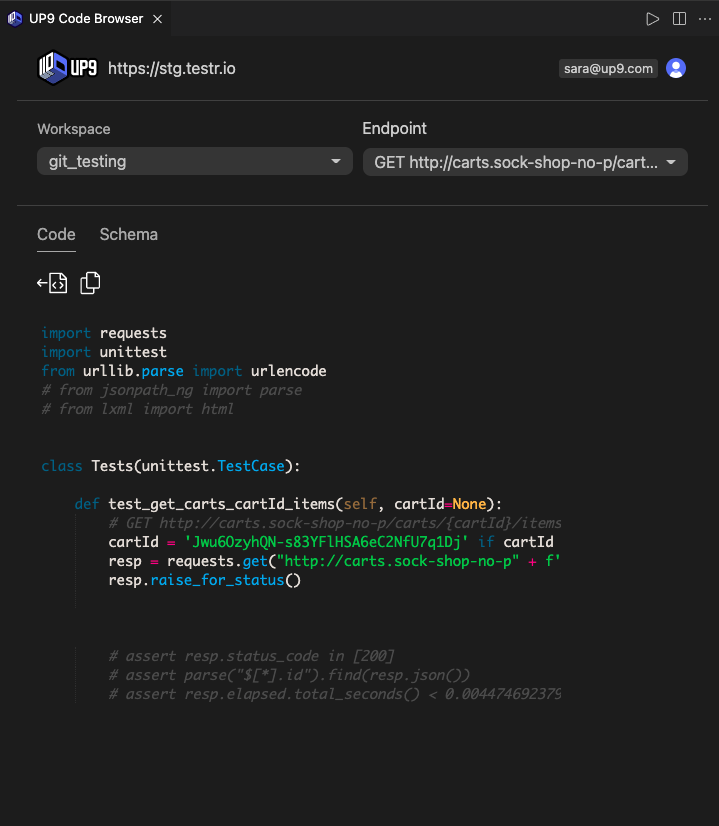Switch to the Code tab
The height and width of the screenshot is (826, 719).
pos(56,234)
